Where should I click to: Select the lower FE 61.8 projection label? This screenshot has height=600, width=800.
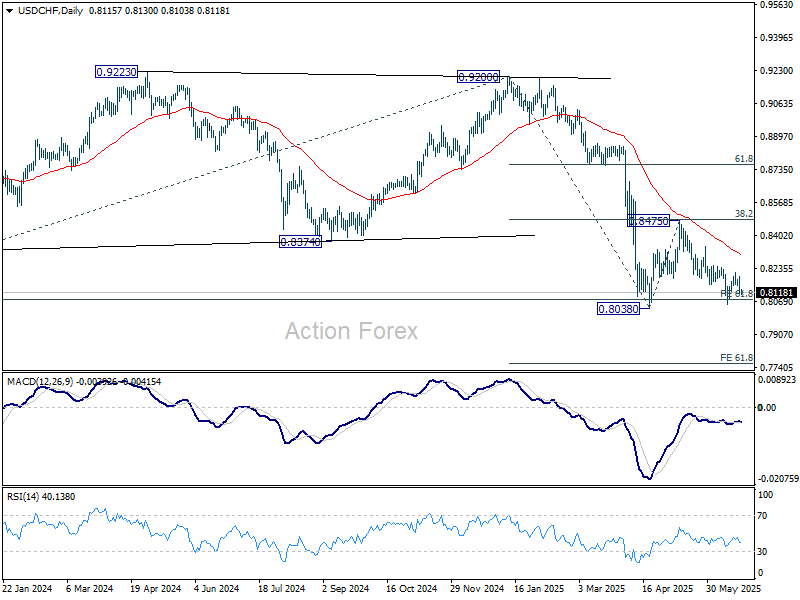point(736,358)
